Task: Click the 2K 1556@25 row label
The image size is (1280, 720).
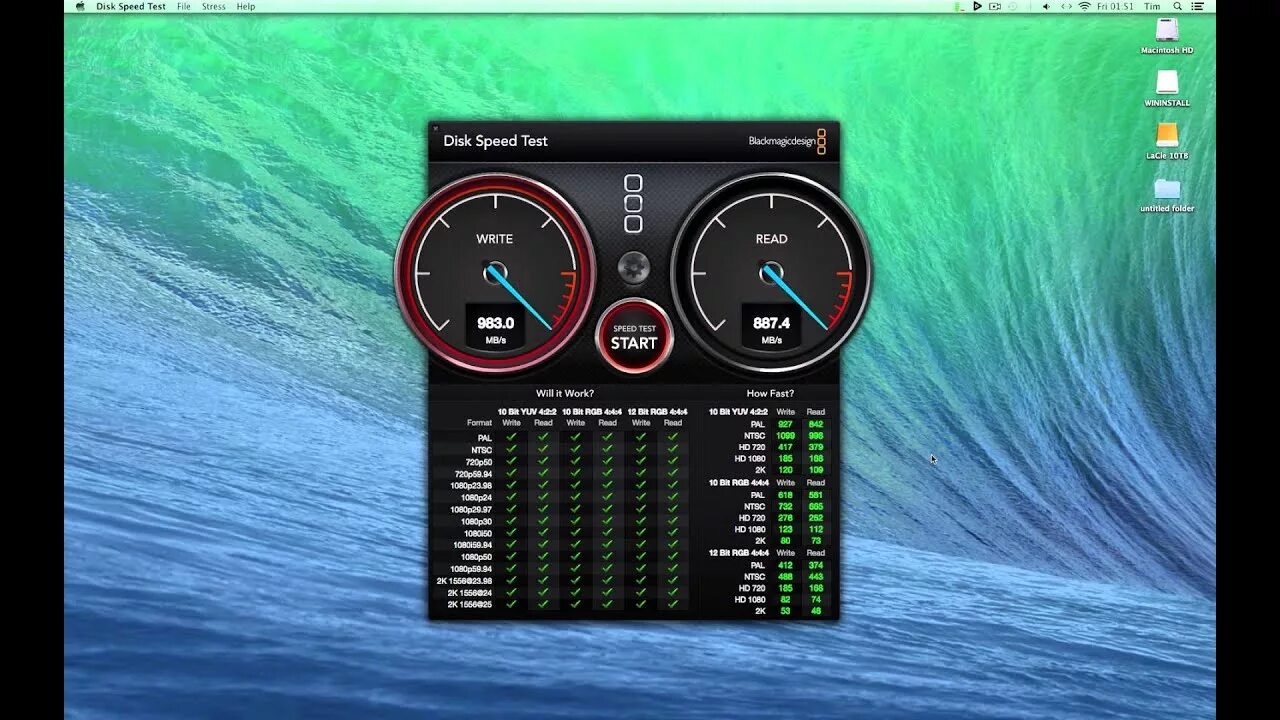Action: click(x=469, y=604)
